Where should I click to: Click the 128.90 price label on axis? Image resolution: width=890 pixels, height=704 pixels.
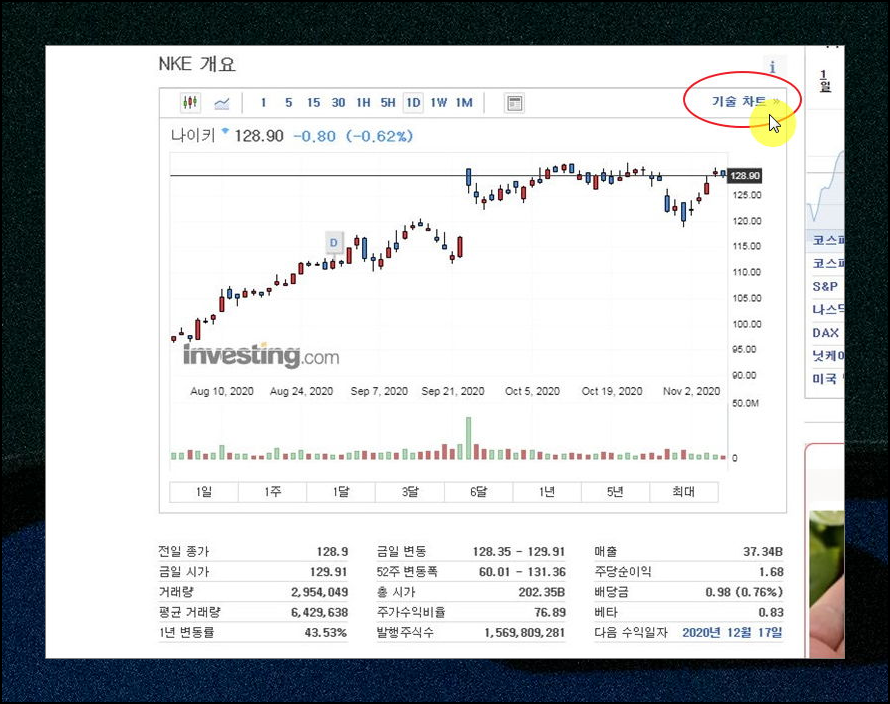(745, 176)
